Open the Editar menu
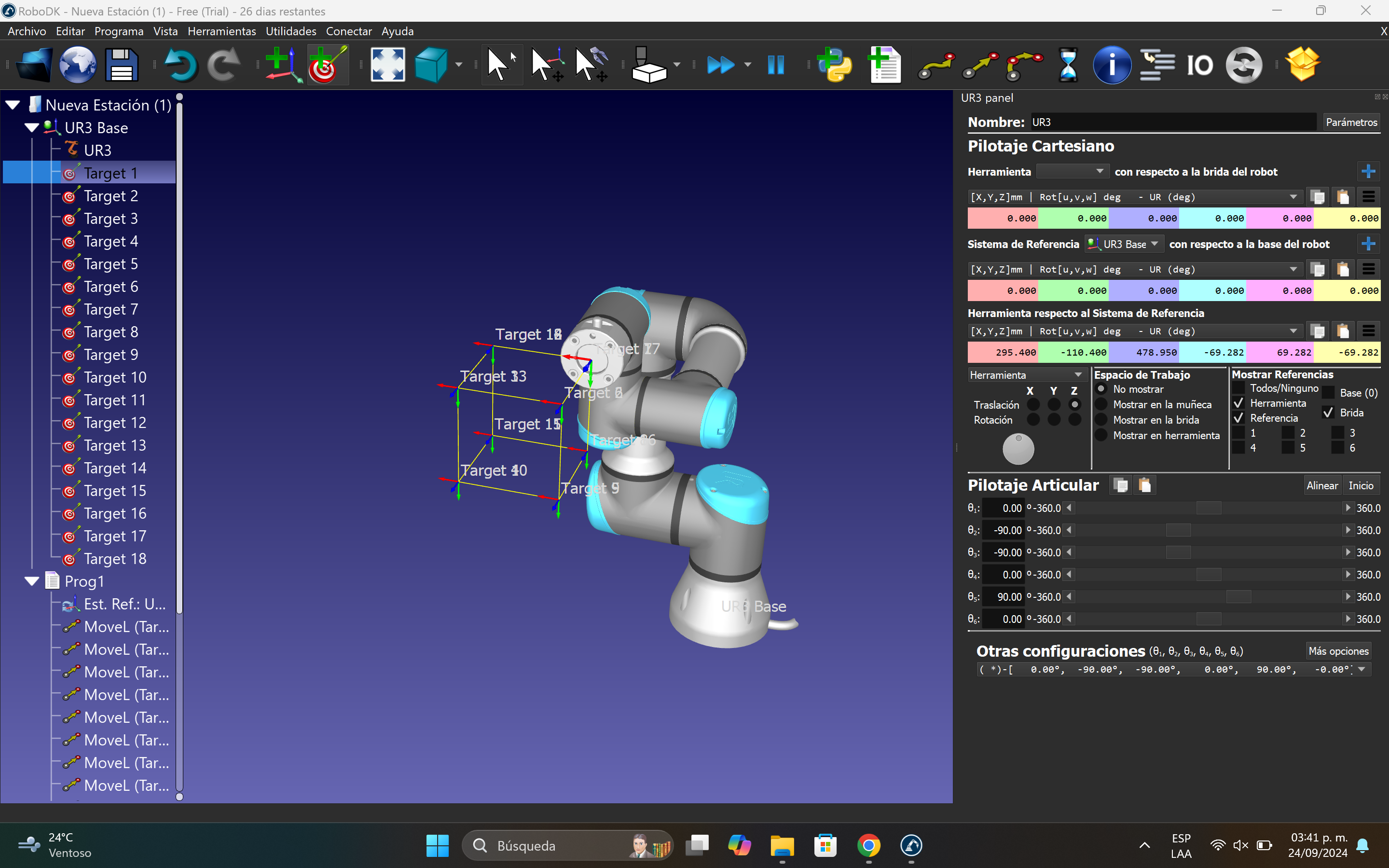Image resolution: width=1389 pixels, height=868 pixels. [x=70, y=31]
